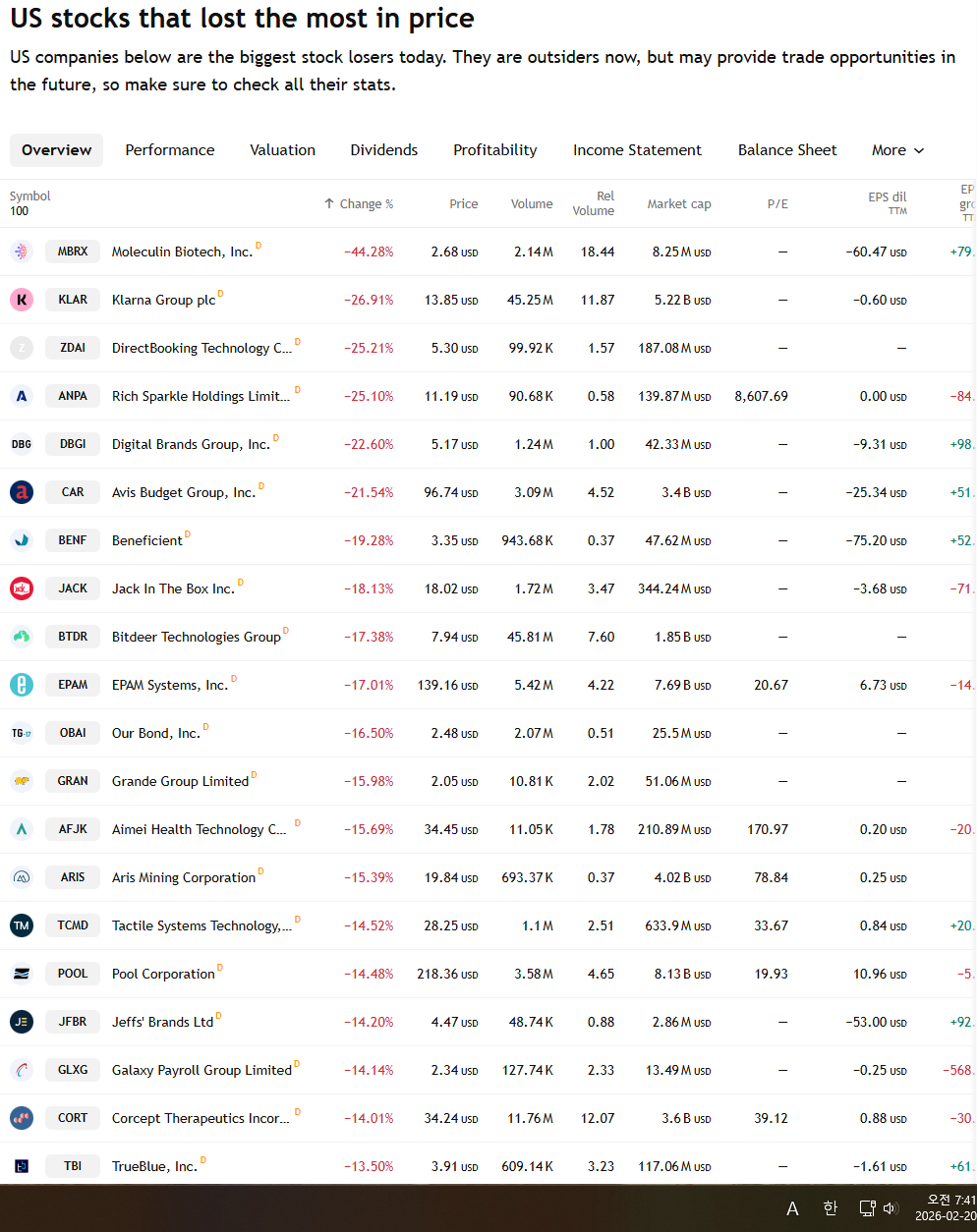
Task: Open the AFJK ticker link
Action: 73,829
